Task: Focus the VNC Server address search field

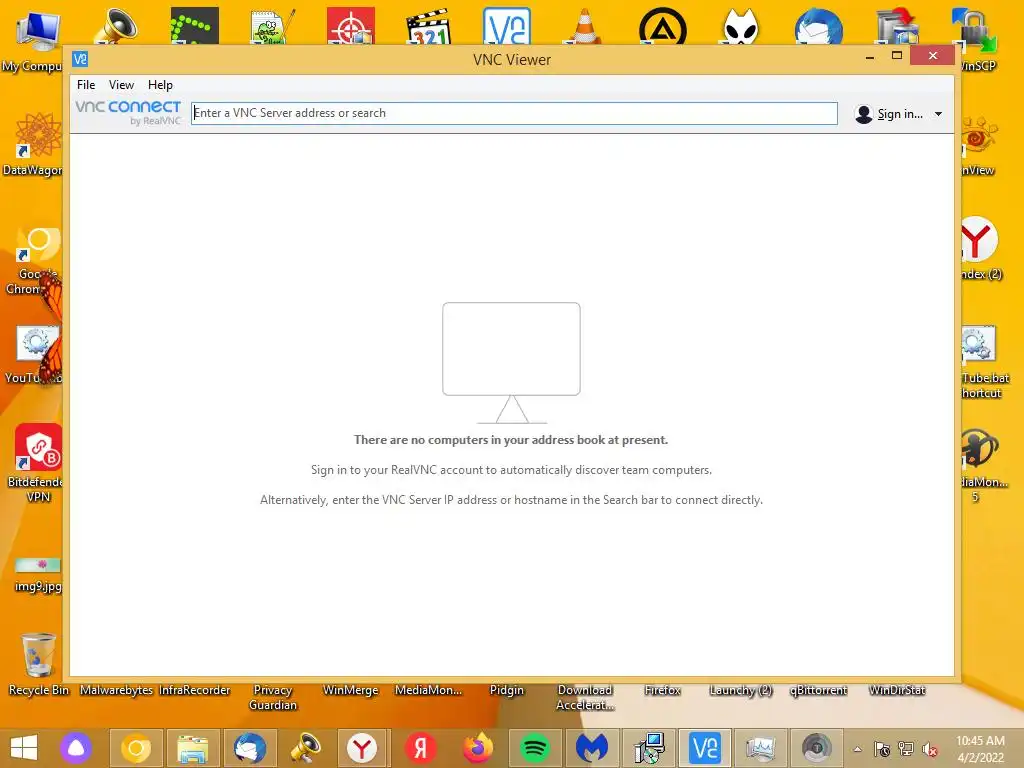Action: click(514, 113)
